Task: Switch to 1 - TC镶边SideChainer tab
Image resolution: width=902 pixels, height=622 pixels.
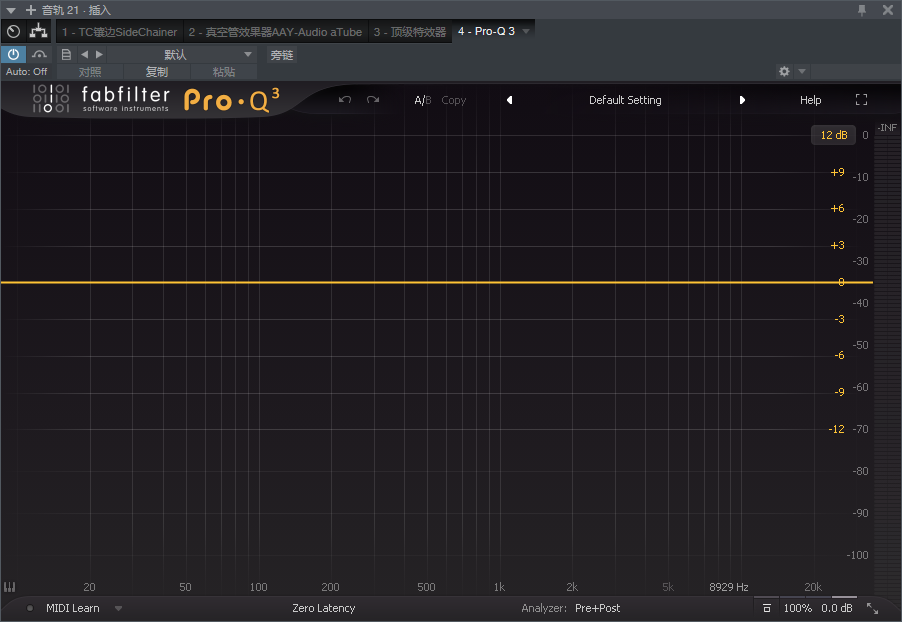Action: 120,32
